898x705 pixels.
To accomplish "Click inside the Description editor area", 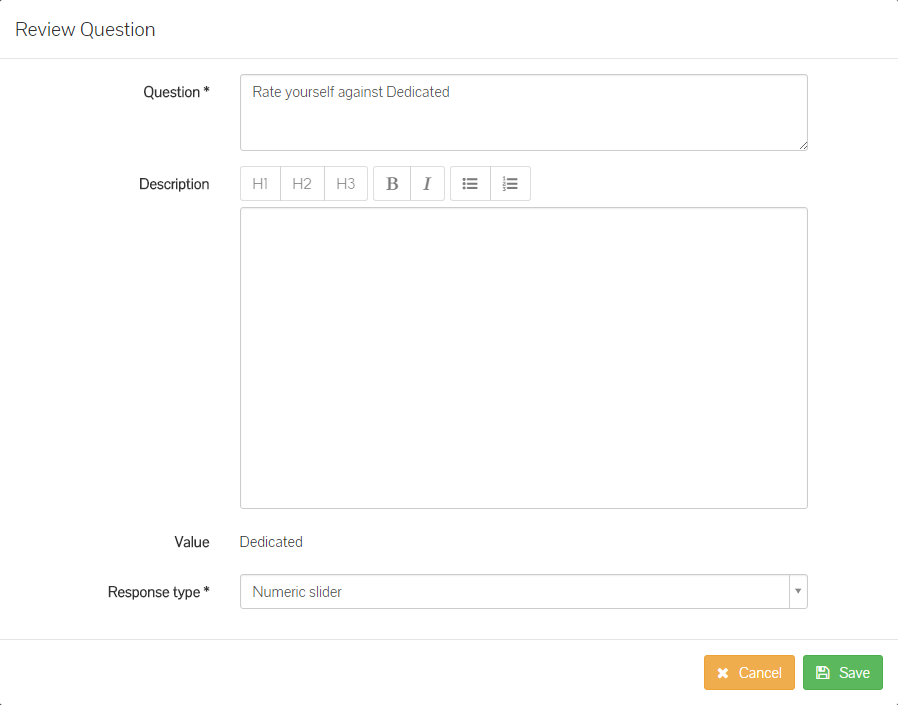I will coord(523,357).
